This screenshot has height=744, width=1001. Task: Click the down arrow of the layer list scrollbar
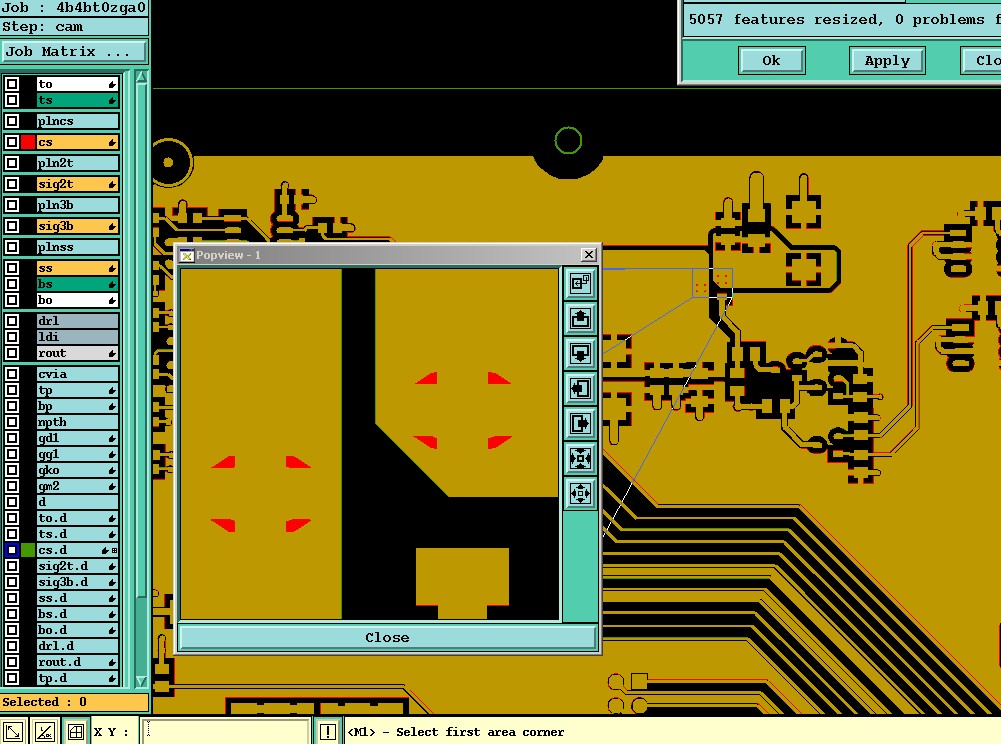tap(141, 681)
